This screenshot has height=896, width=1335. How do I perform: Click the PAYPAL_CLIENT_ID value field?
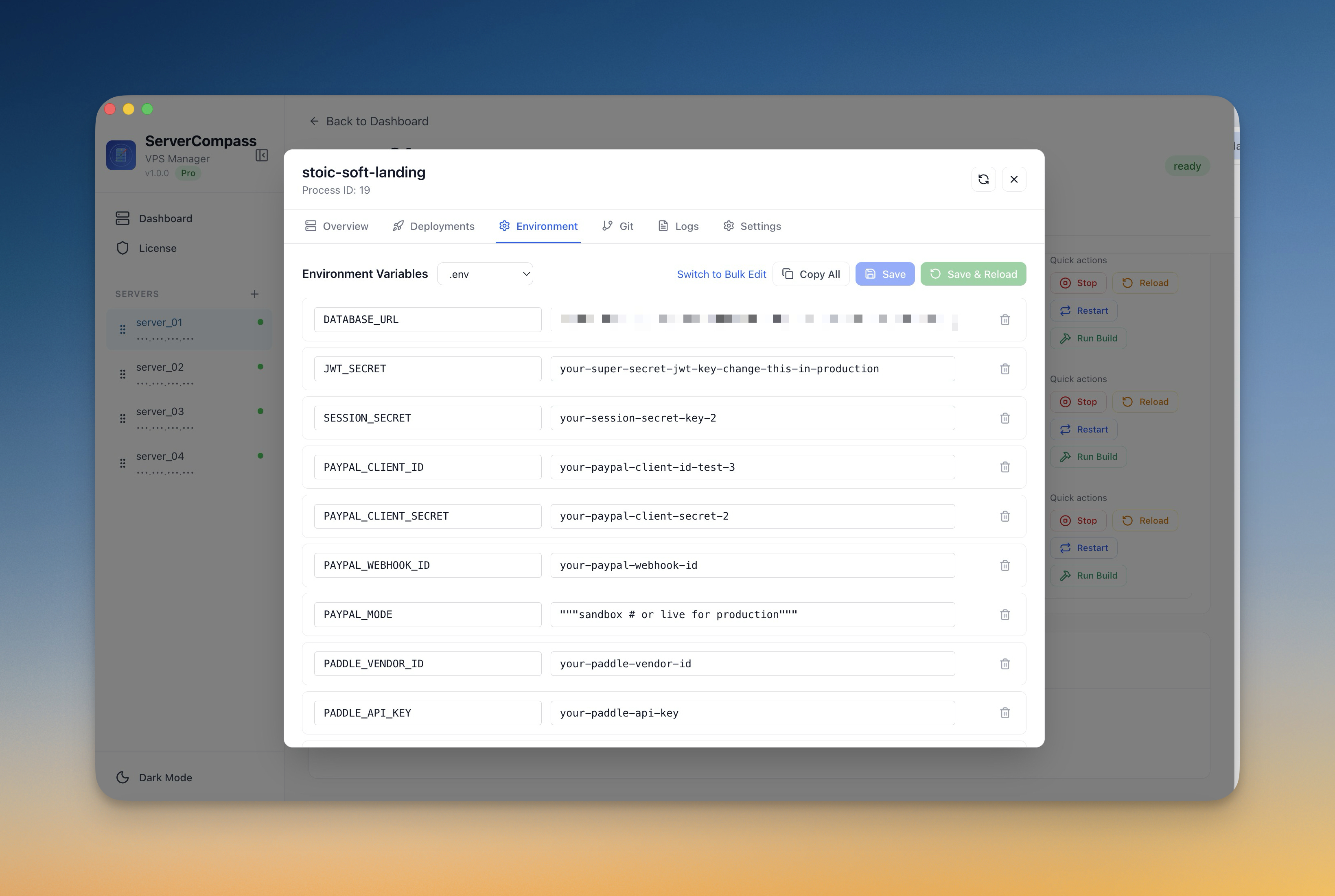click(752, 468)
